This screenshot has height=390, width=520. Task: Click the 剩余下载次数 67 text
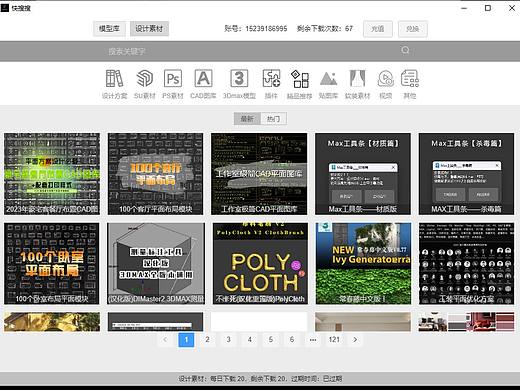(x=325, y=29)
